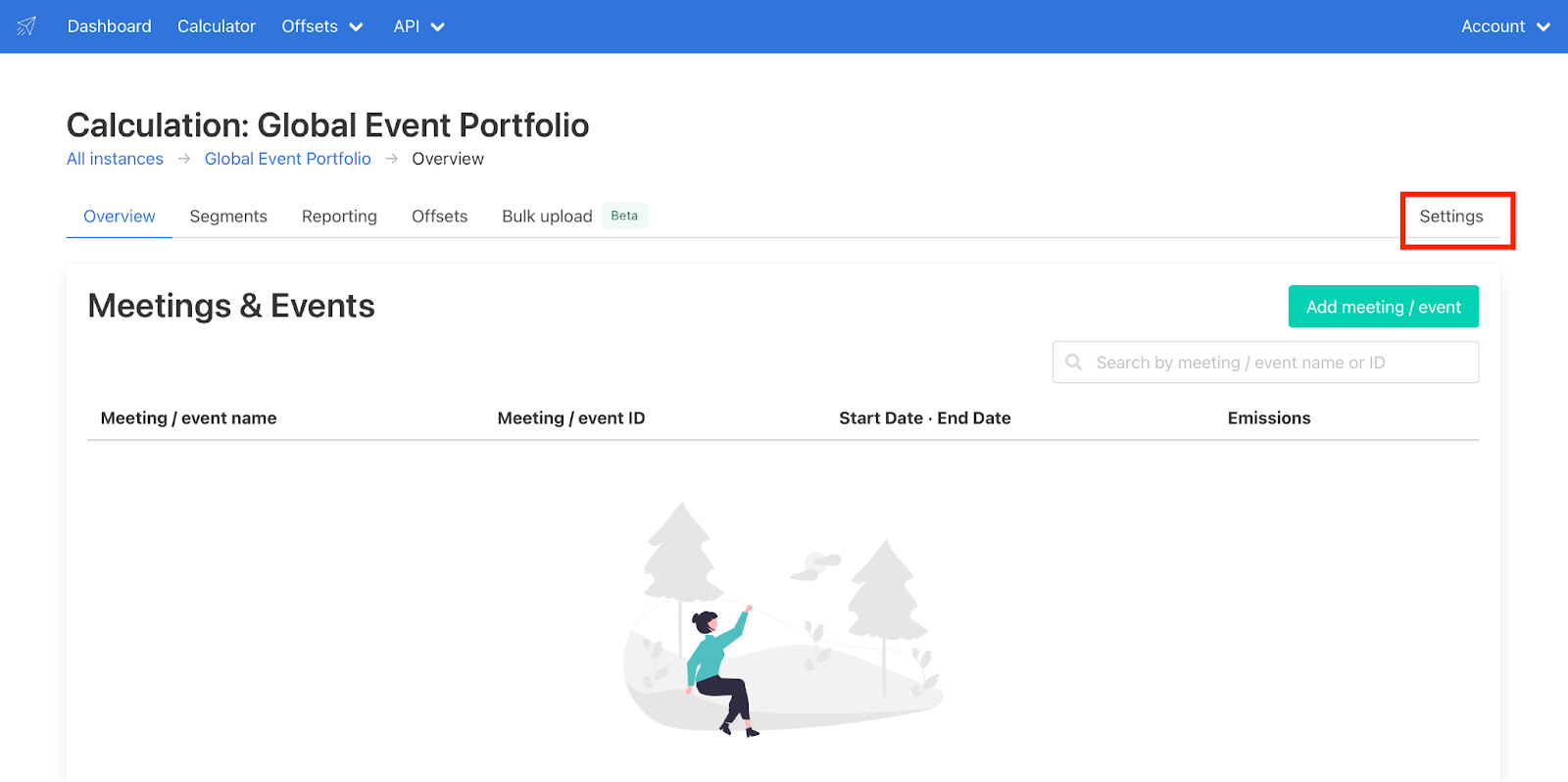The height and width of the screenshot is (782, 1568).
Task: Switch to the Segments tab
Action: (x=228, y=217)
